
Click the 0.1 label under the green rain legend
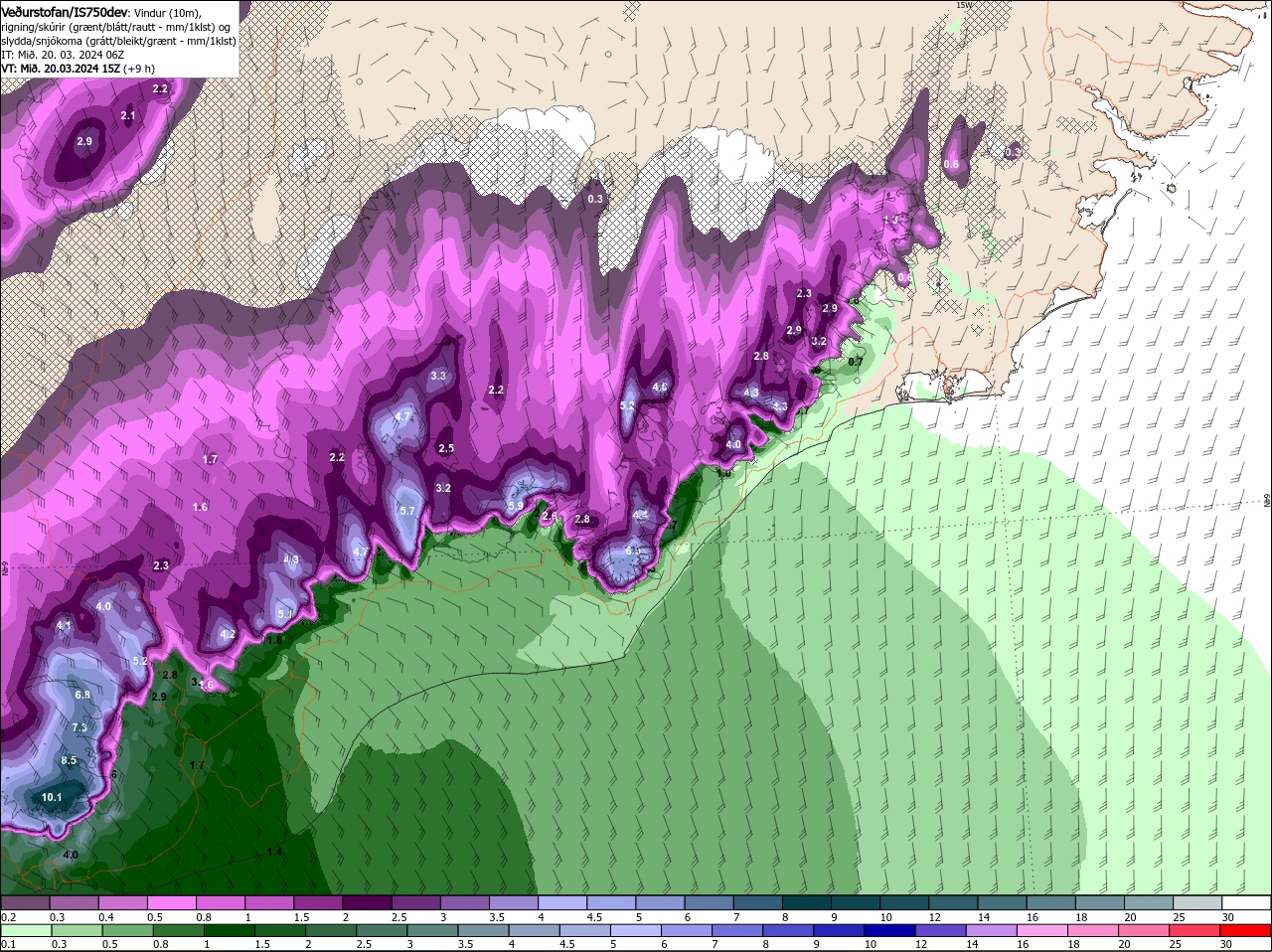8,943
